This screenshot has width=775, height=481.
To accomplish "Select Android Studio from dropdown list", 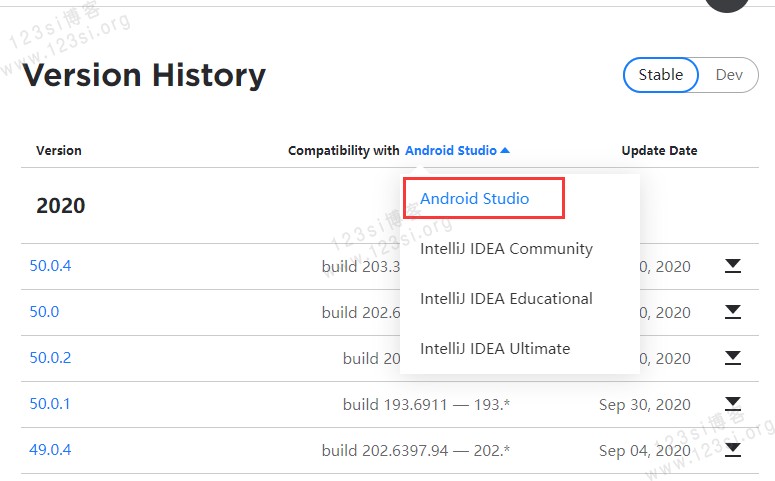I will pyautogui.click(x=475, y=198).
